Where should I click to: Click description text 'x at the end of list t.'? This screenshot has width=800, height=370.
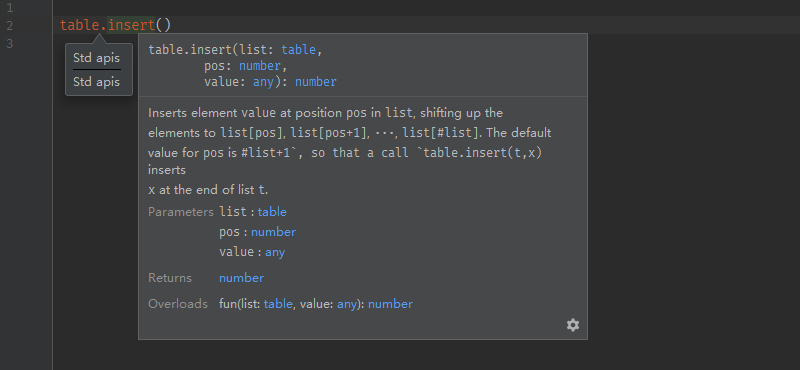click(x=208, y=190)
